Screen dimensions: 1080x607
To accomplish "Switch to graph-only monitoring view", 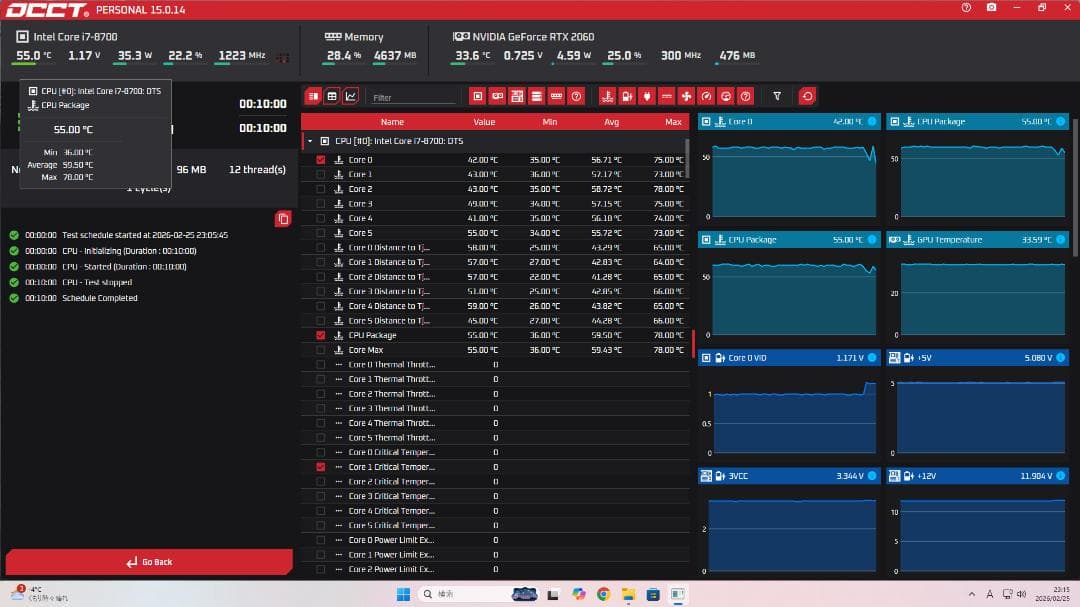I will pyautogui.click(x=351, y=96).
